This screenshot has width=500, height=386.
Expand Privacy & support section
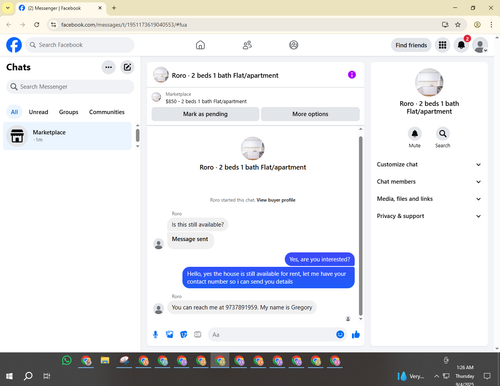[x=429, y=216]
